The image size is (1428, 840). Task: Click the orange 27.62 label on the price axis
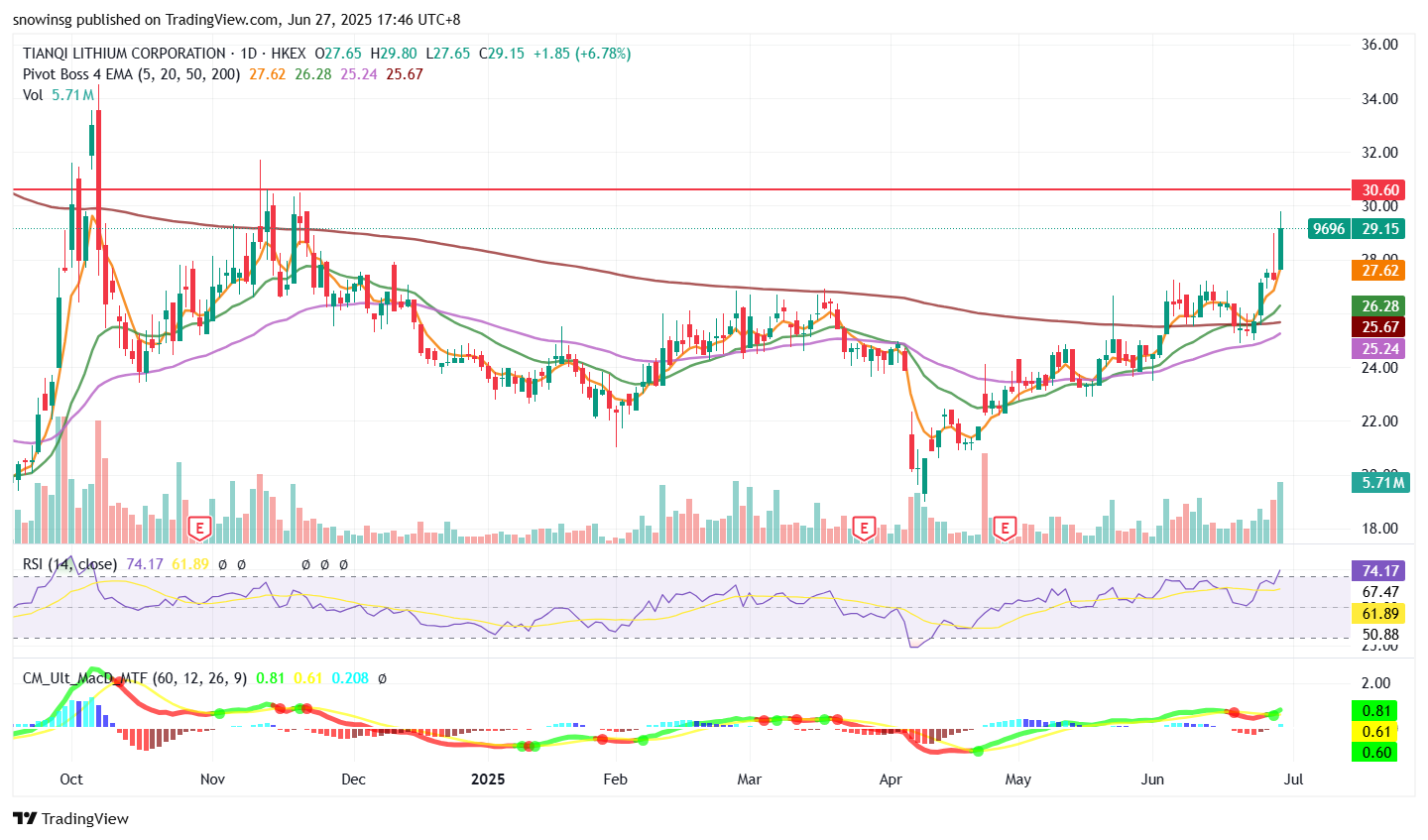coord(1378,271)
